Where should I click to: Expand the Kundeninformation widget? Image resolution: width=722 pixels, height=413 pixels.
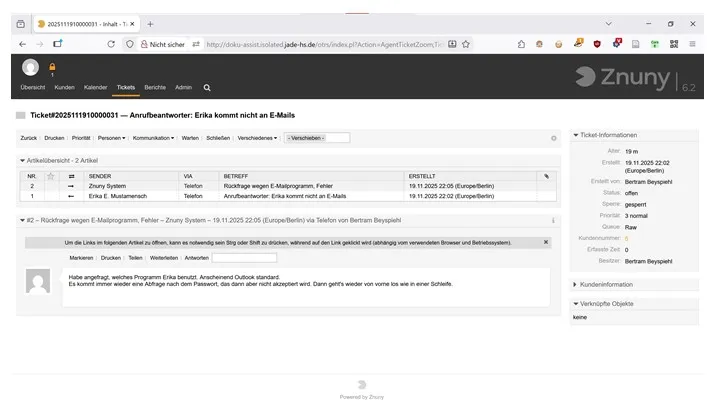pos(575,285)
